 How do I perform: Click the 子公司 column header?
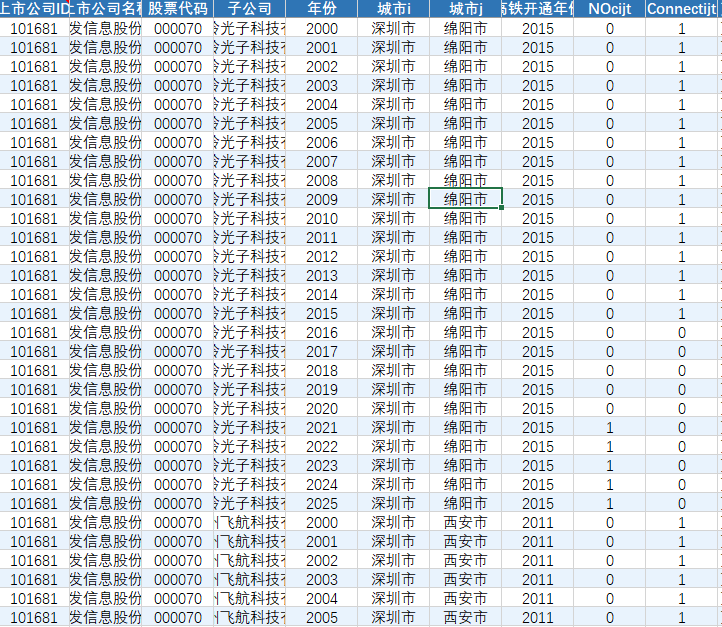[249, 9]
